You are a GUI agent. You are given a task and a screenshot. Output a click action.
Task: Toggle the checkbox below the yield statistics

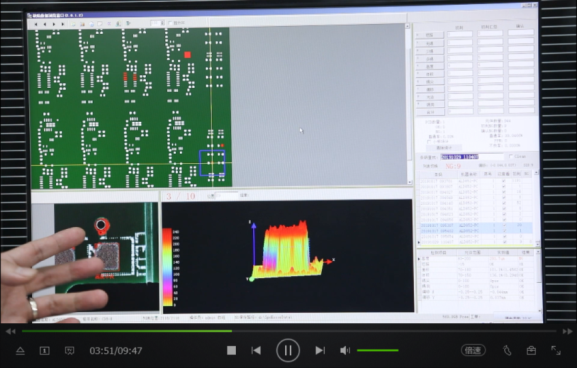click(429, 141)
